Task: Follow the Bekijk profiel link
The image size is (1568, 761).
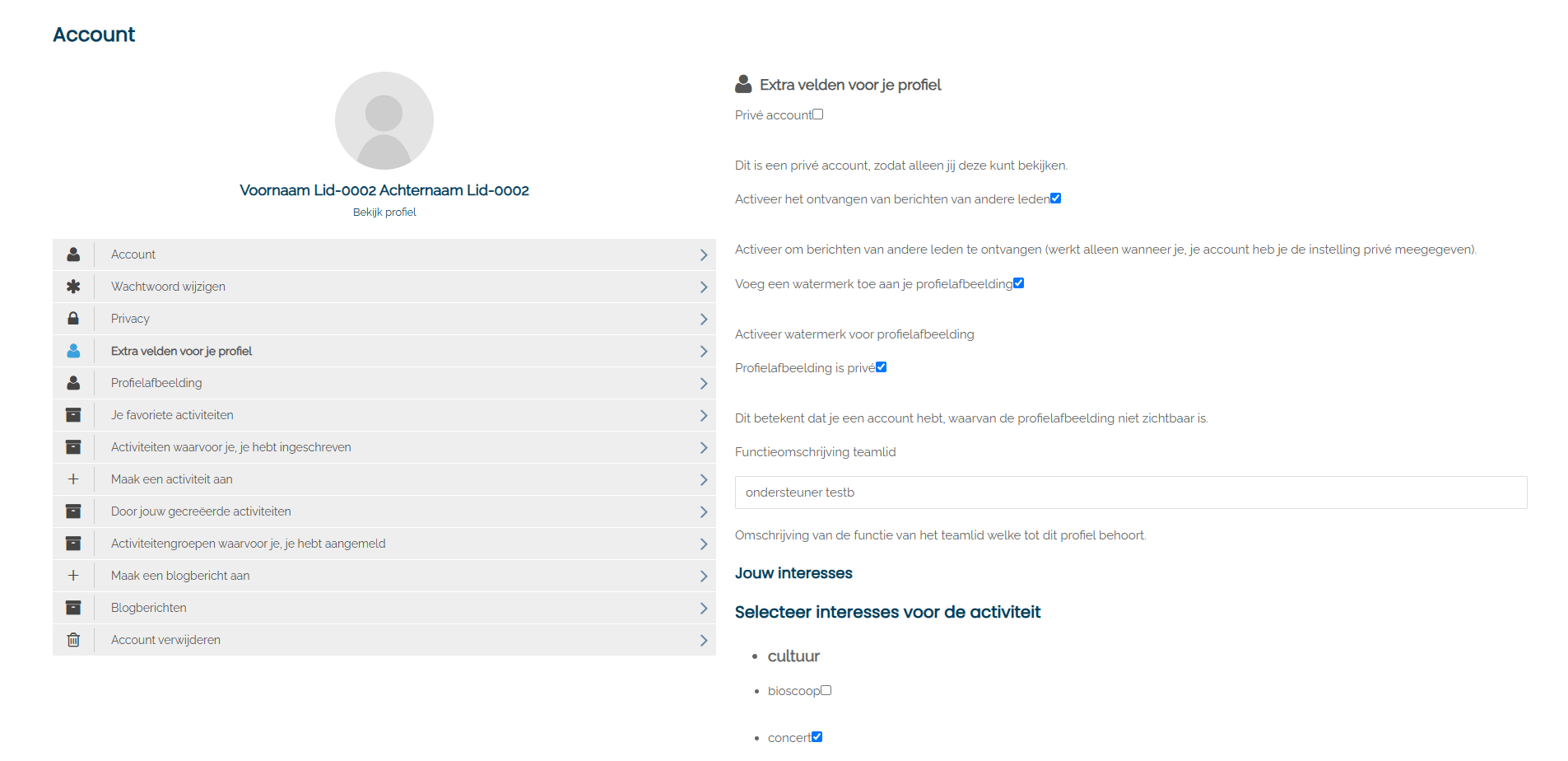Action: pos(384,212)
